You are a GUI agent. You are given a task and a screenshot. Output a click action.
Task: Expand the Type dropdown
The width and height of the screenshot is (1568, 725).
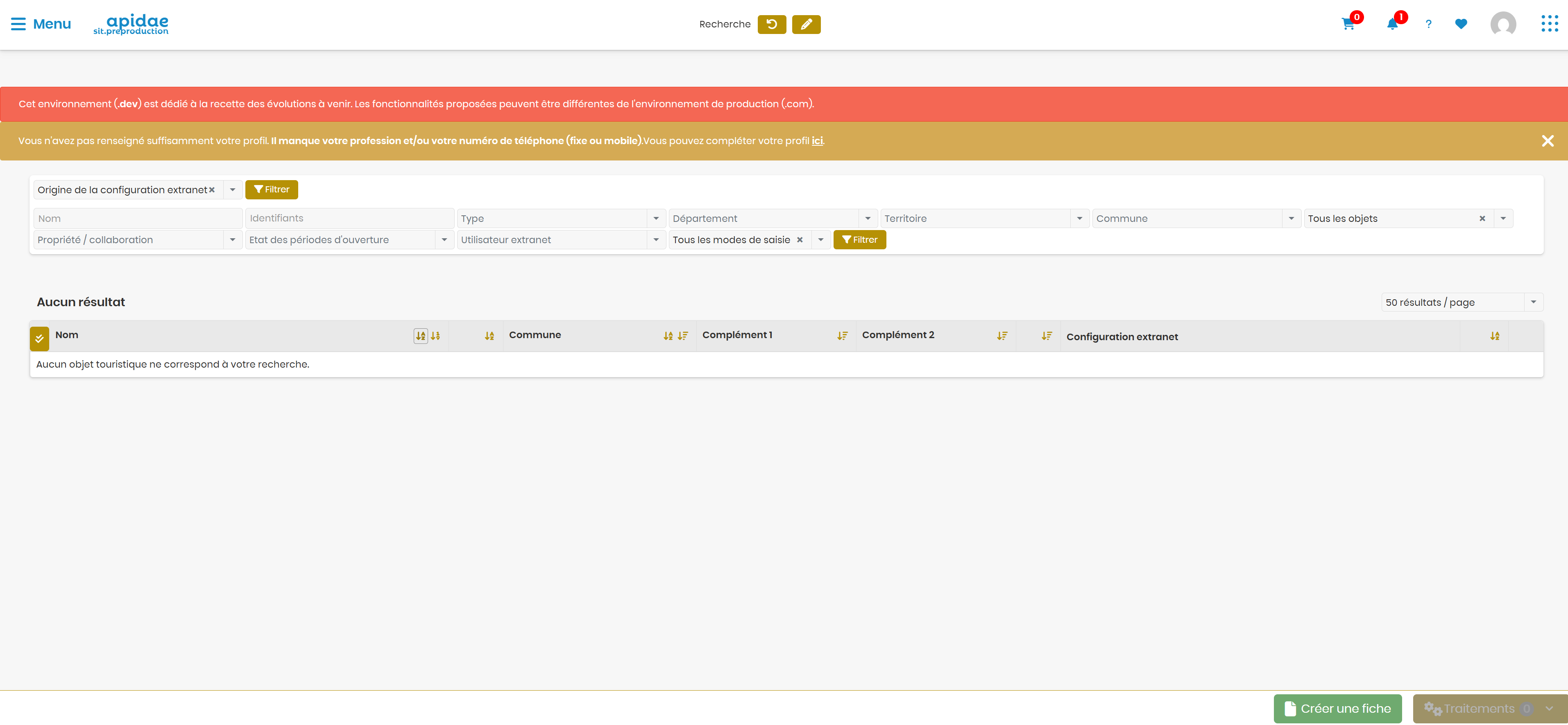pyautogui.click(x=655, y=218)
